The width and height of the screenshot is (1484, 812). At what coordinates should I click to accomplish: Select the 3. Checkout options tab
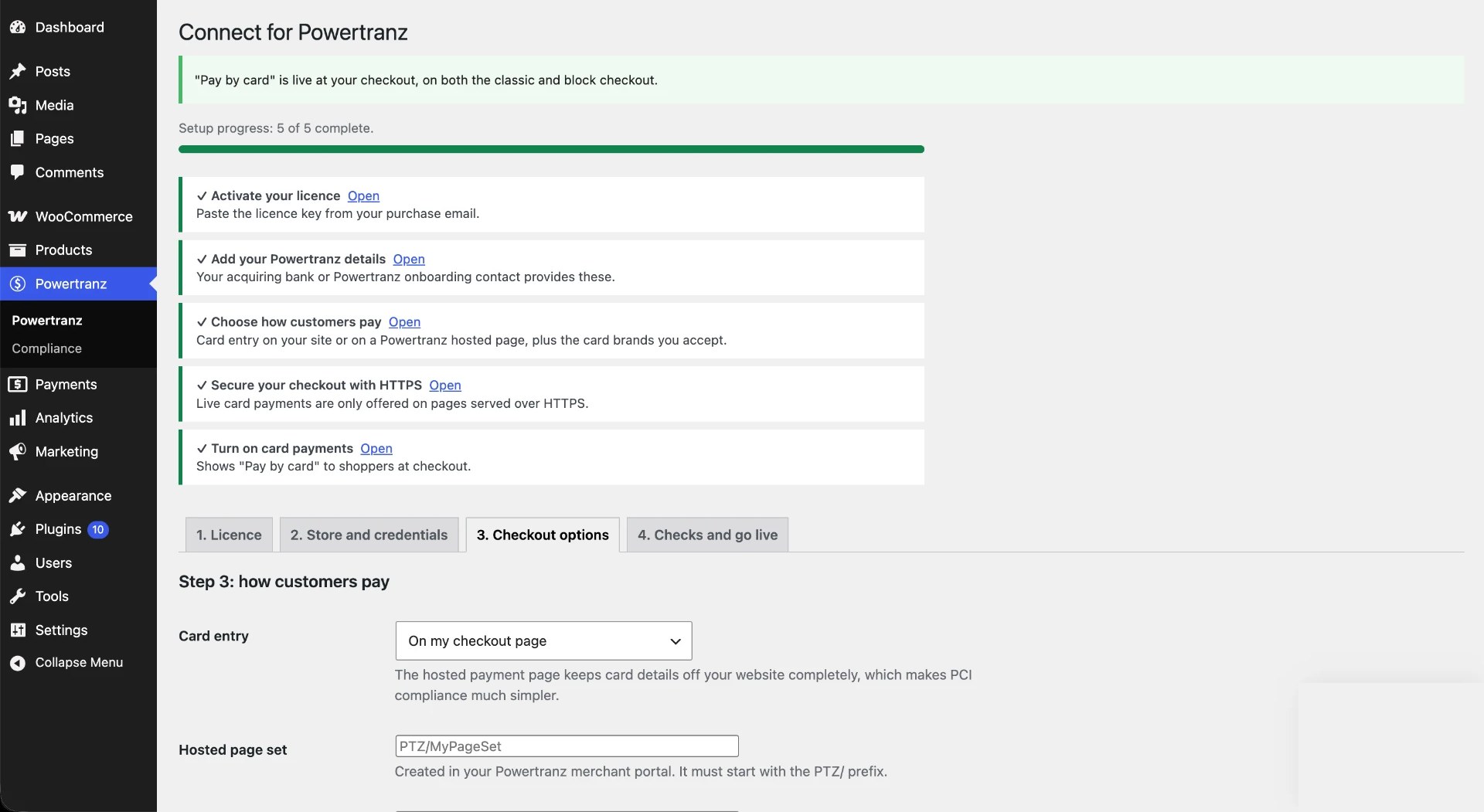coord(543,535)
